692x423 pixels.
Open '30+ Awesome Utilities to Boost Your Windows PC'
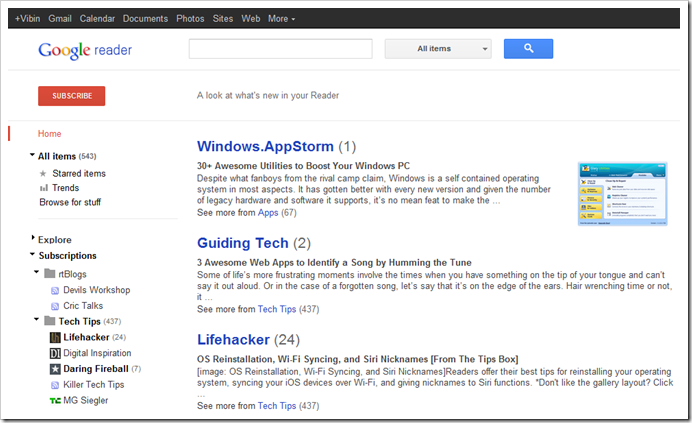303,166
